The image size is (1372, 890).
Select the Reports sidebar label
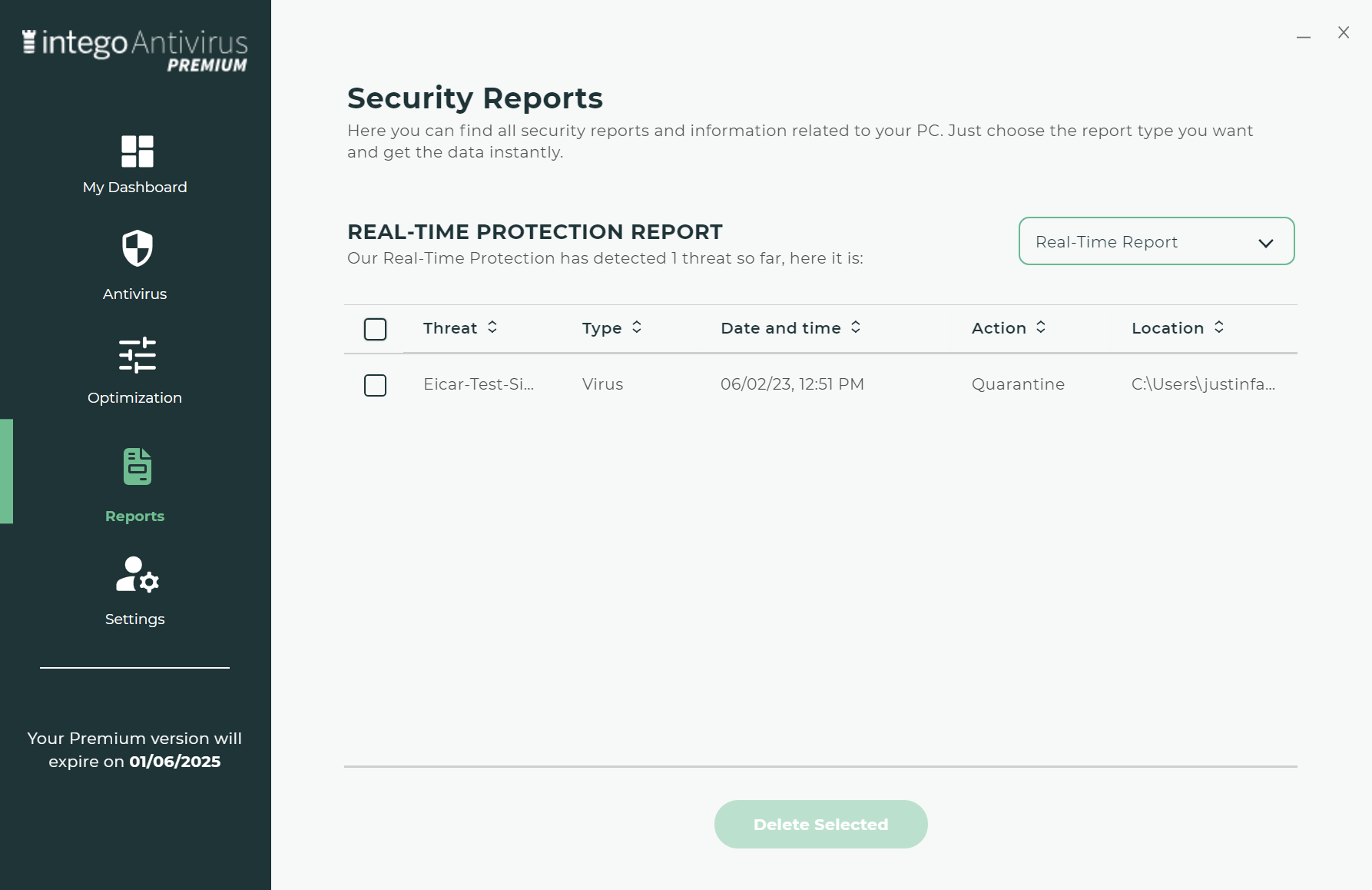pos(134,516)
